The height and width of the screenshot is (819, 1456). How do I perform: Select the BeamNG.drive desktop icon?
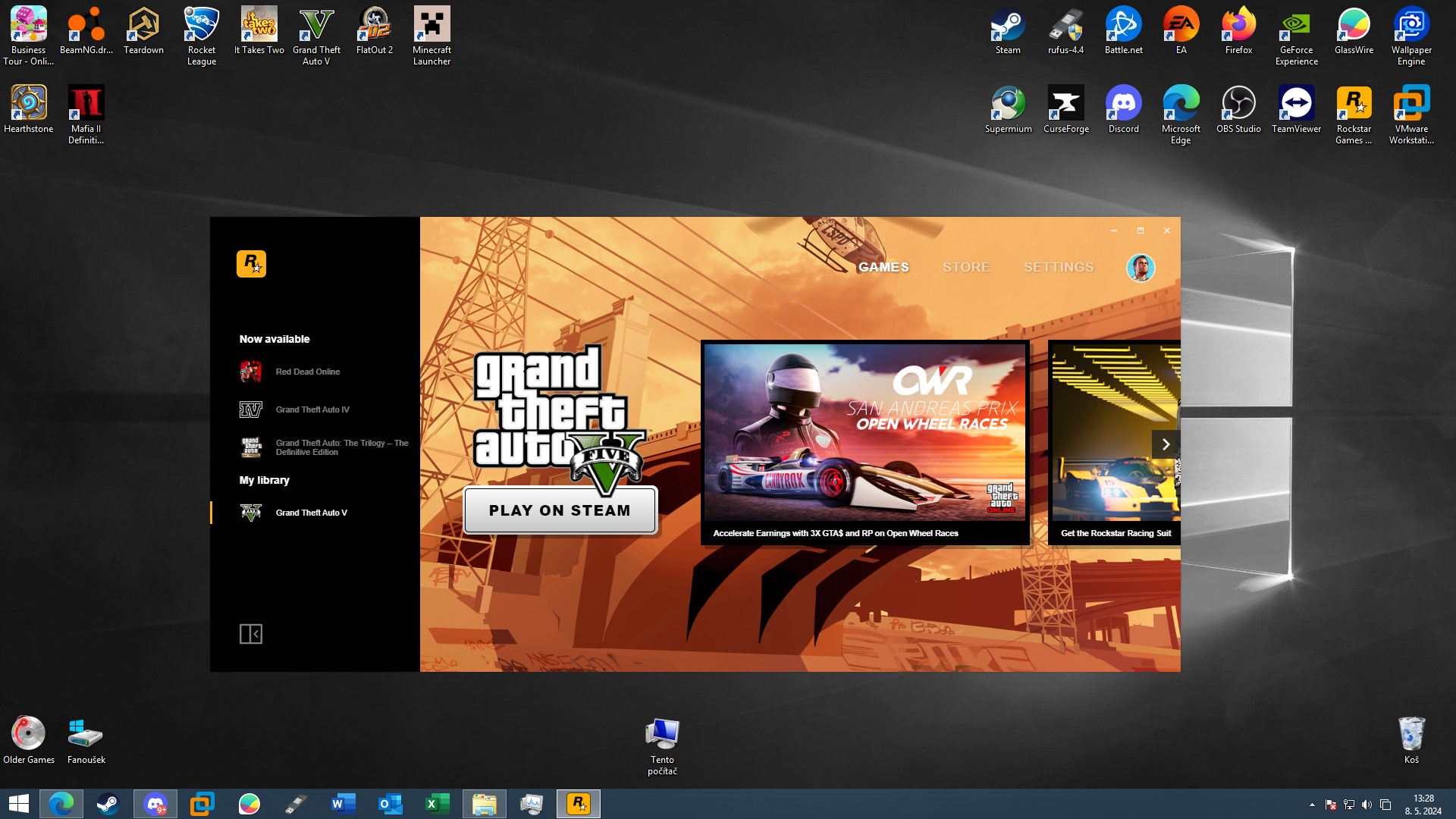pos(86,30)
